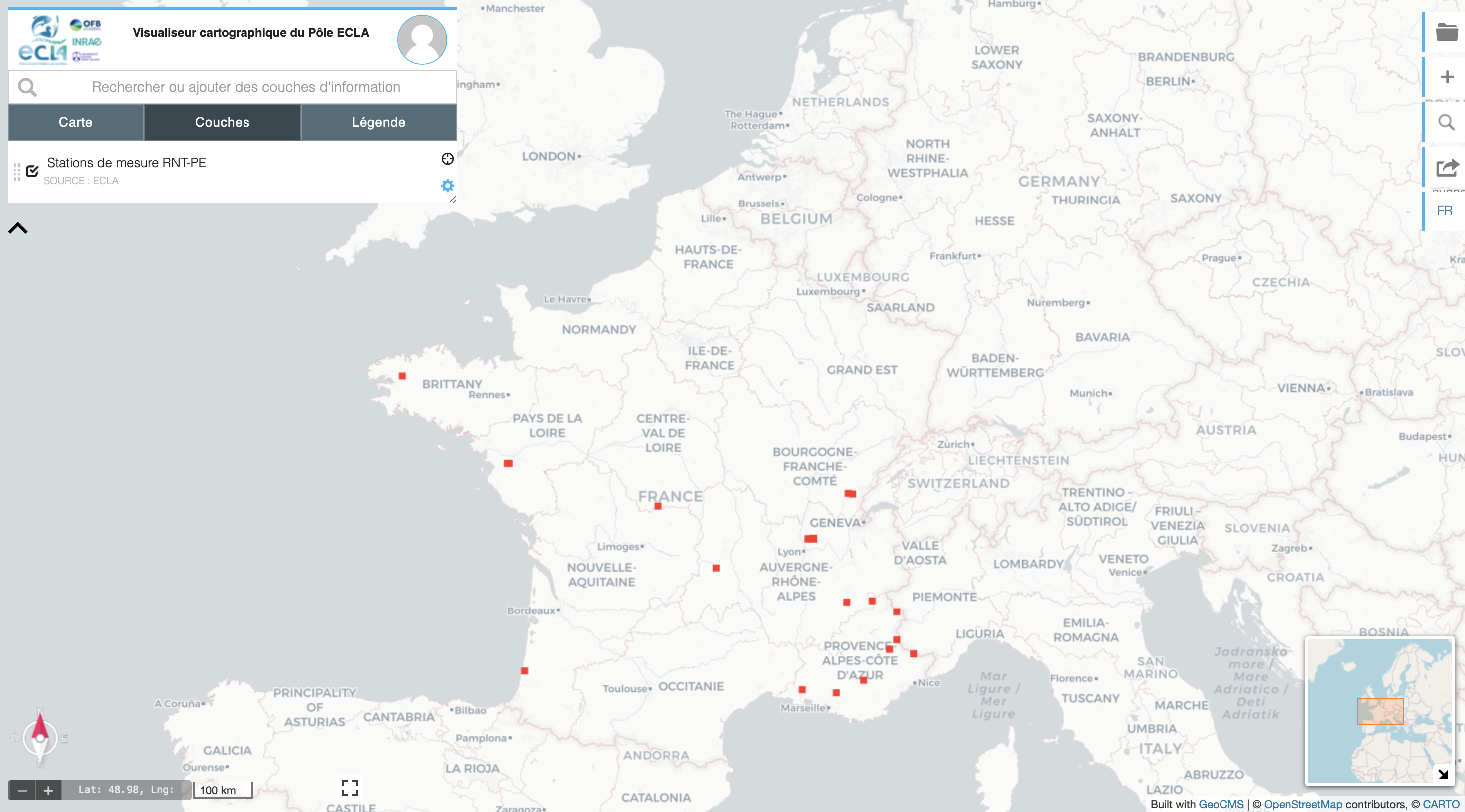The height and width of the screenshot is (812, 1465).
Task: Click the search magnifier in the layer search bar
Action: (27, 87)
